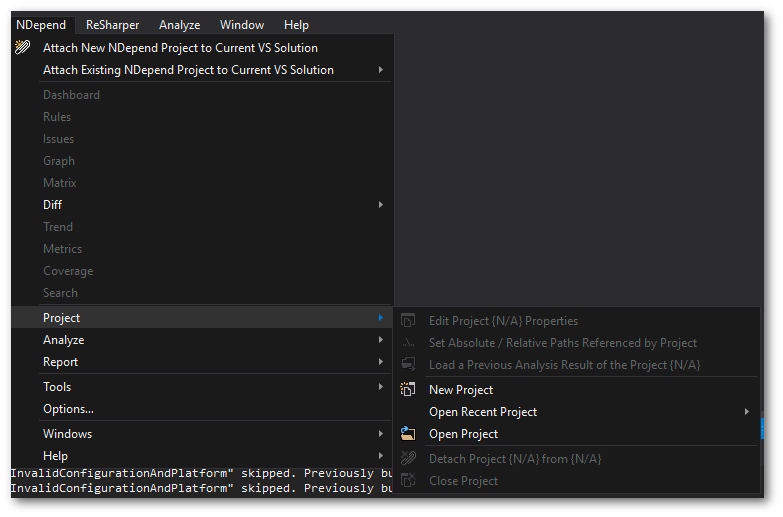Click the New Project sparkle icon

(x=408, y=389)
